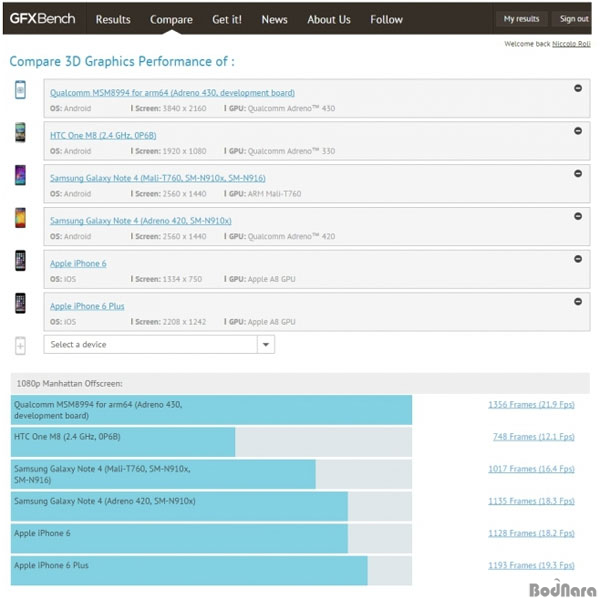Click the Galaxy Note 4 Adreno 420 thumbnail
The width and height of the screenshot is (600, 600).
click(x=20, y=218)
